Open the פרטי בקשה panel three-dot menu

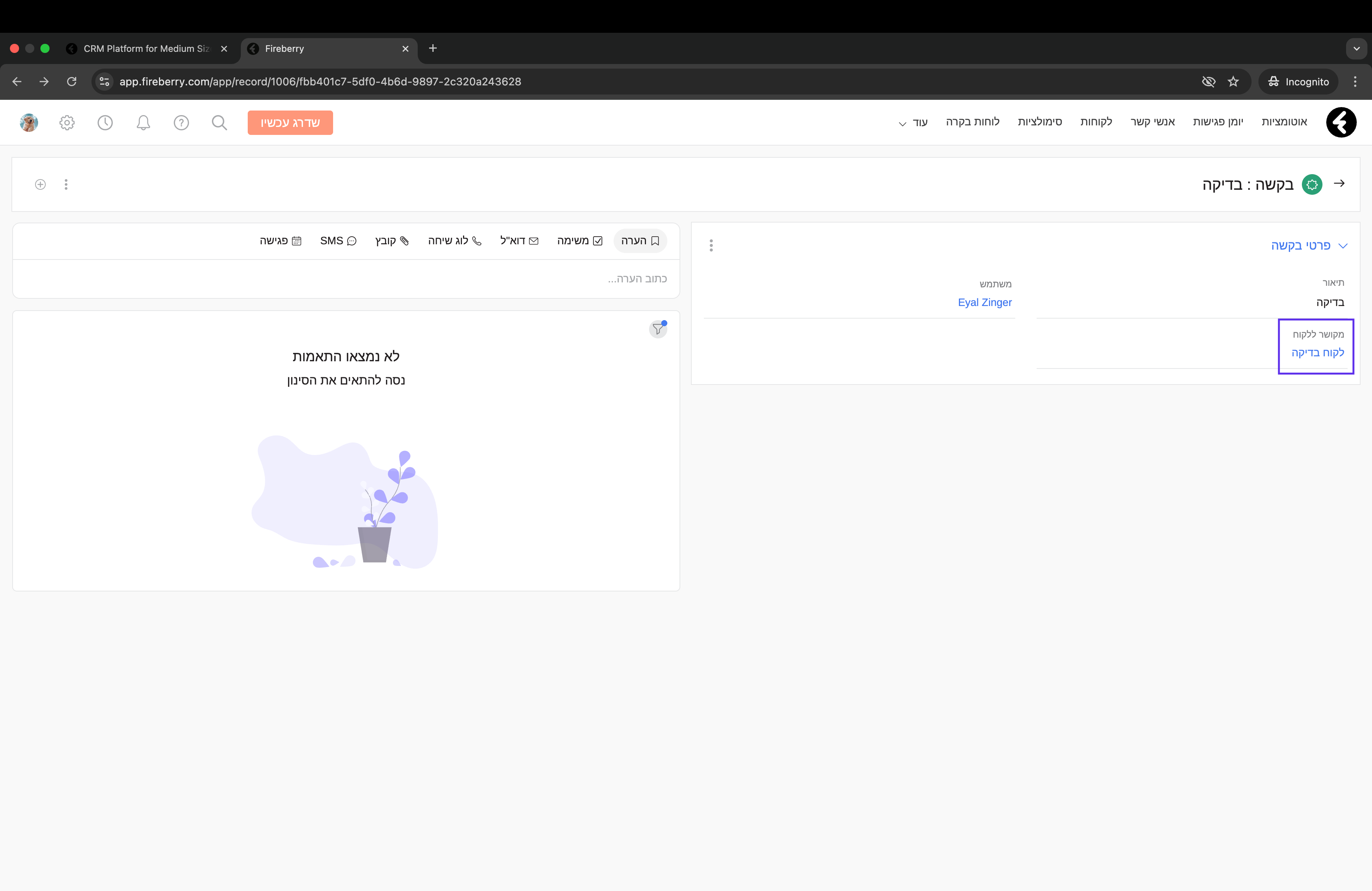click(x=711, y=245)
